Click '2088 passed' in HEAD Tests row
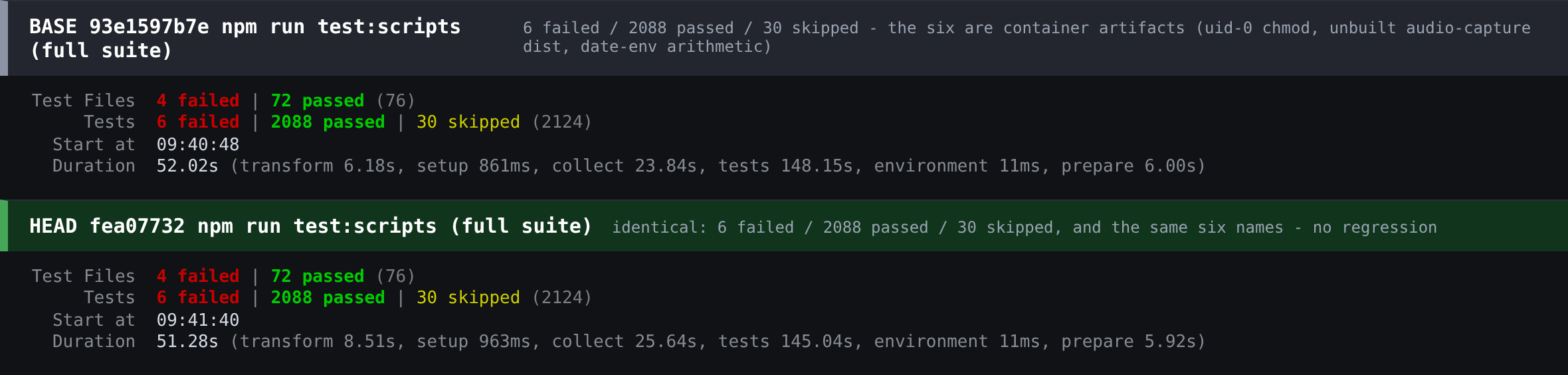 [x=328, y=297]
